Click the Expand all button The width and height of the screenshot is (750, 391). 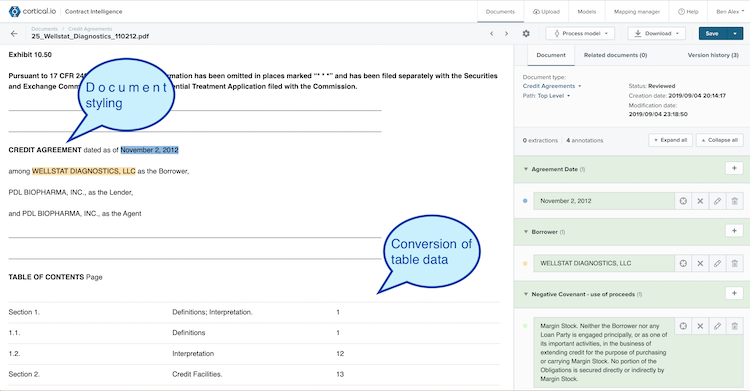(x=670, y=140)
